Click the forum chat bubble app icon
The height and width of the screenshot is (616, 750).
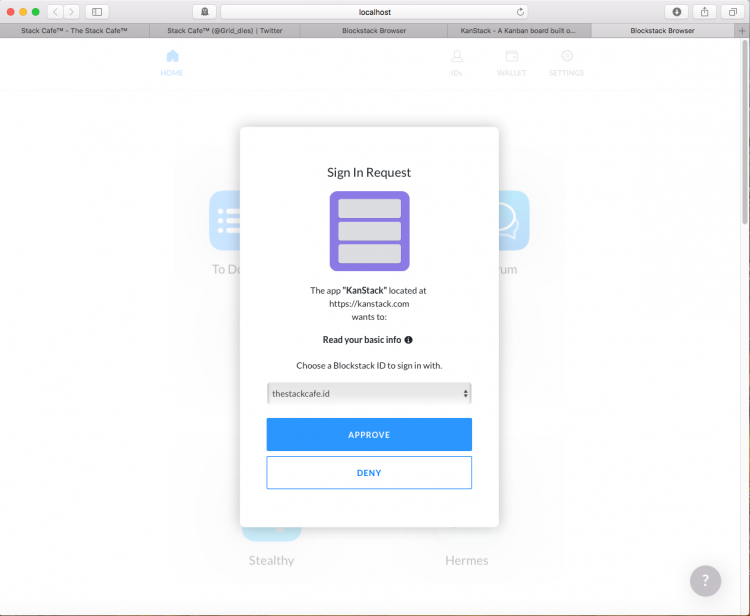coord(514,220)
